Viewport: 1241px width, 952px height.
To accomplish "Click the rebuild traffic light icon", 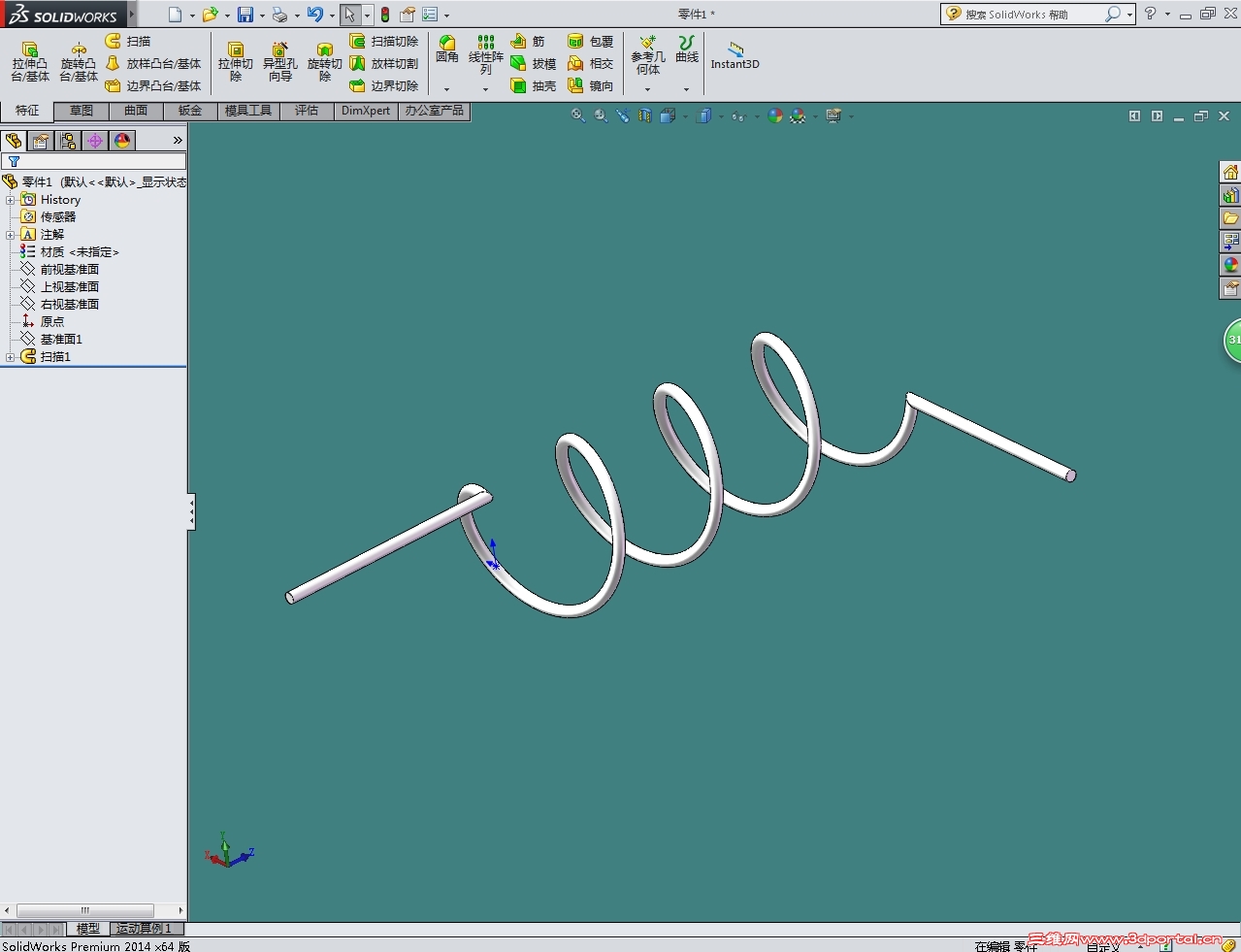I will pos(385,15).
